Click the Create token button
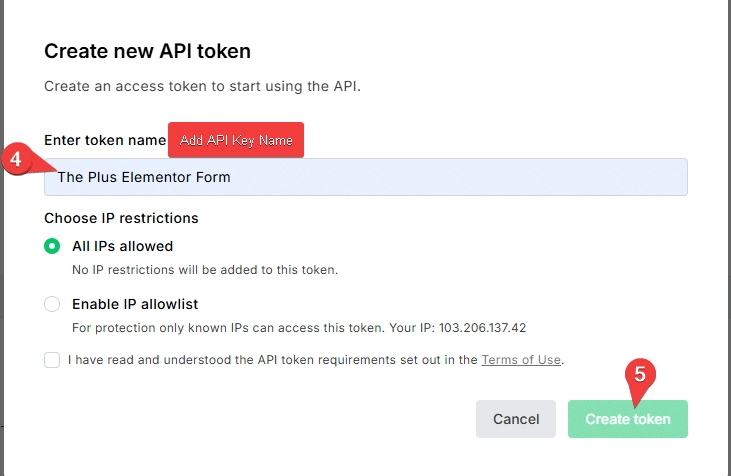731x476 pixels. 628,419
